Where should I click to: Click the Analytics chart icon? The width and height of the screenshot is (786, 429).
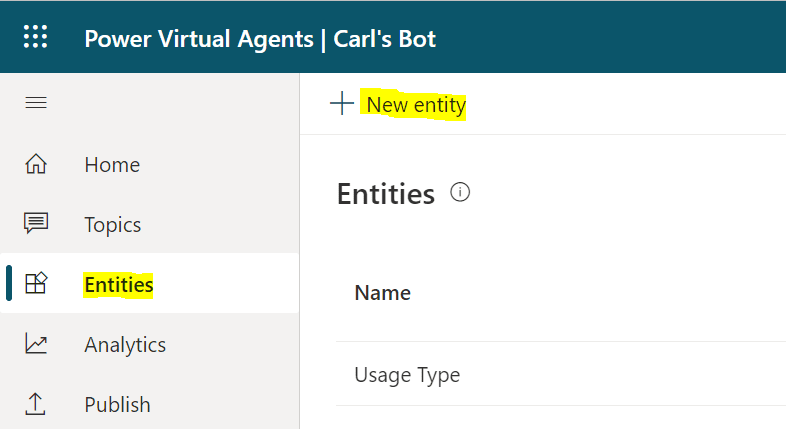coord(36,344)
